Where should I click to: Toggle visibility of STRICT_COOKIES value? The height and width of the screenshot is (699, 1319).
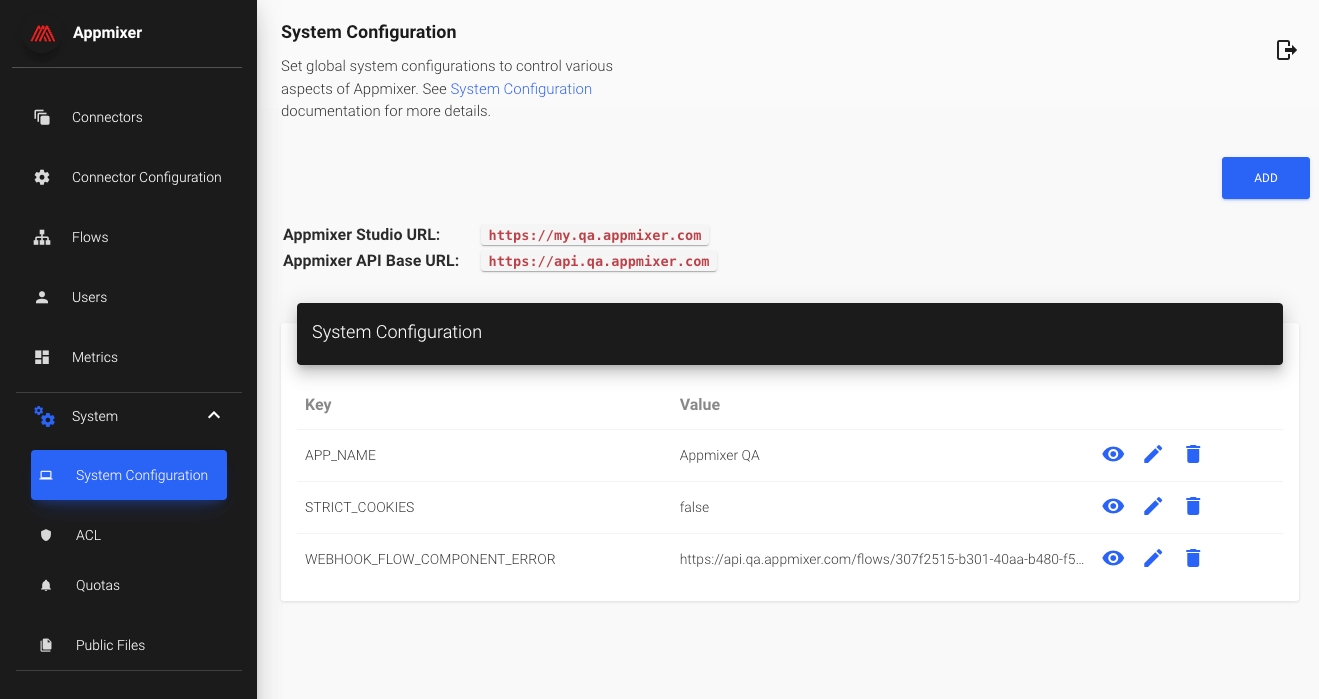coord(1113,507)
